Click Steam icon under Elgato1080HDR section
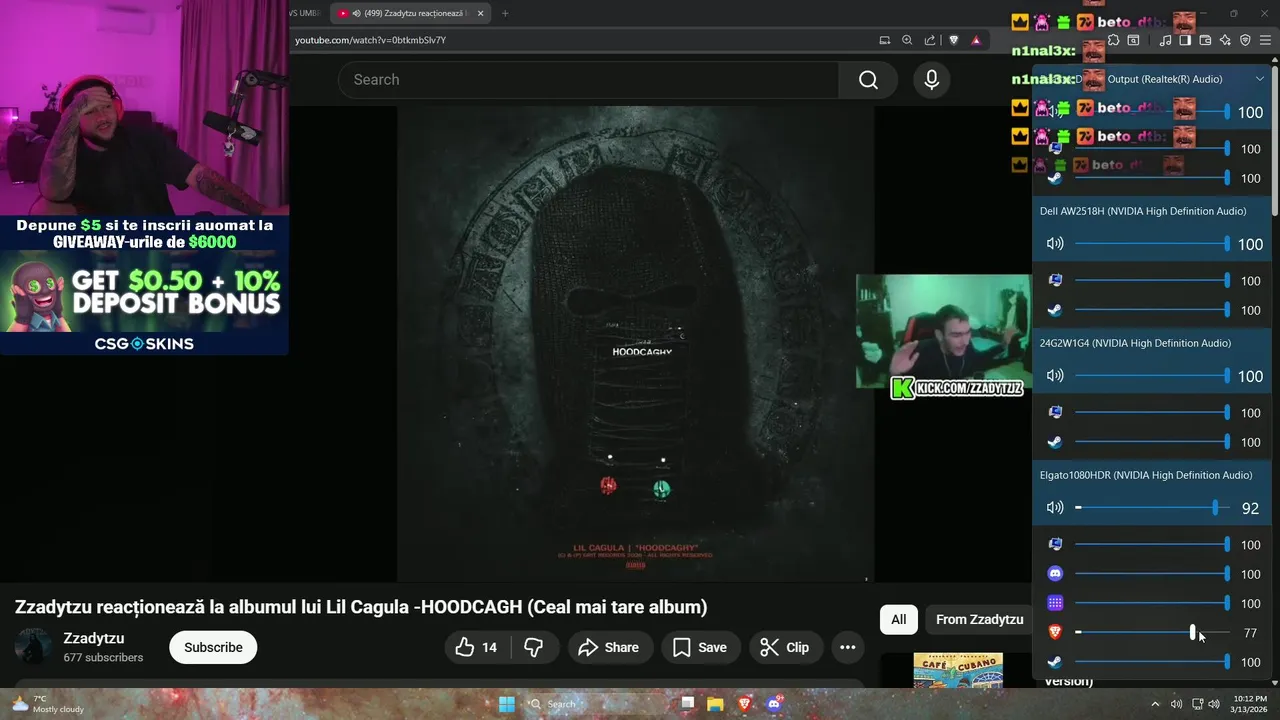 1055,662
